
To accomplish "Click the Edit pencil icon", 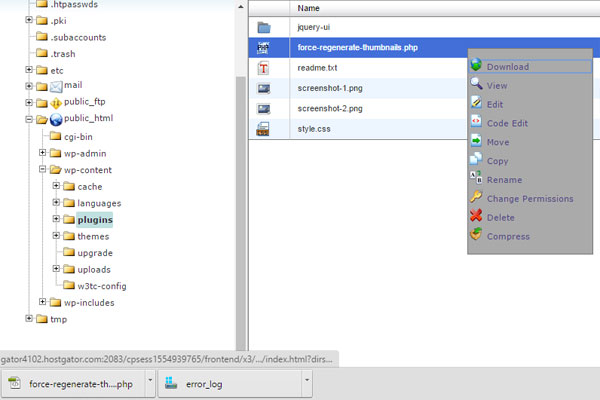I will click(x=476, y=103).
